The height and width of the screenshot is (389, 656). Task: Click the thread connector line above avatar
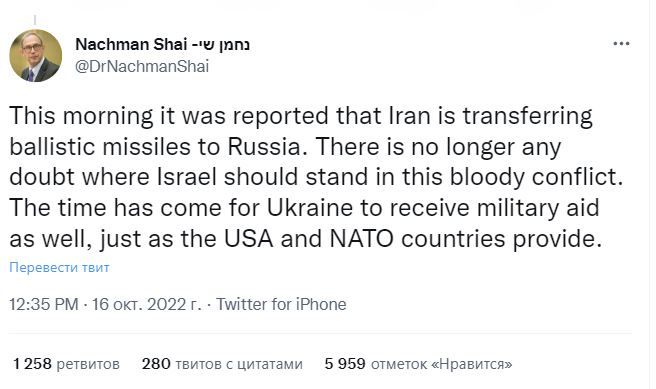pyautogui.click(x=35, y=20)
